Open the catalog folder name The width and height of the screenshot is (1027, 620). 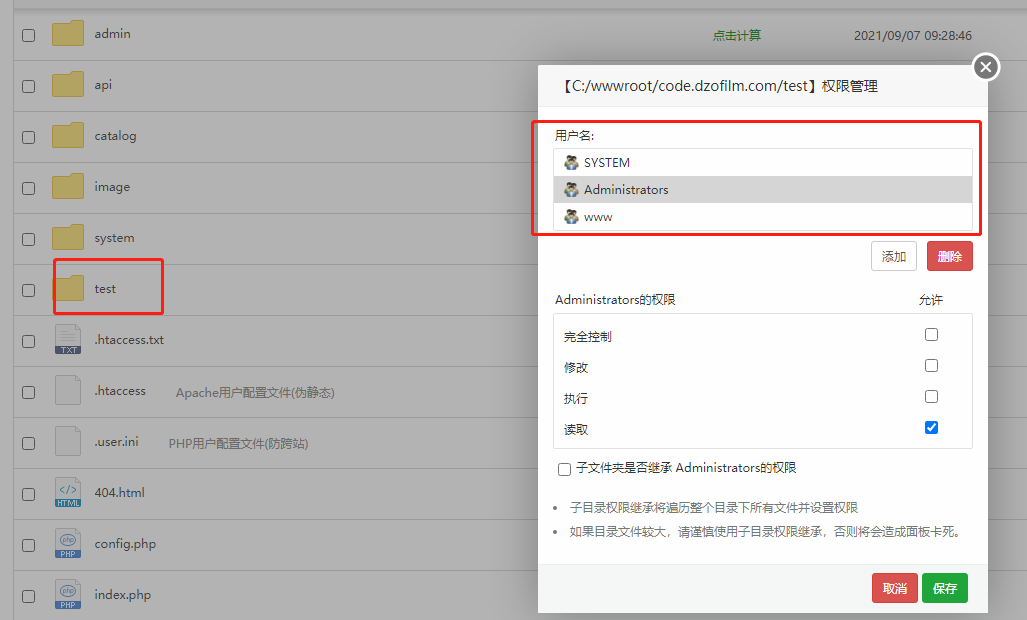coord(115,136)
